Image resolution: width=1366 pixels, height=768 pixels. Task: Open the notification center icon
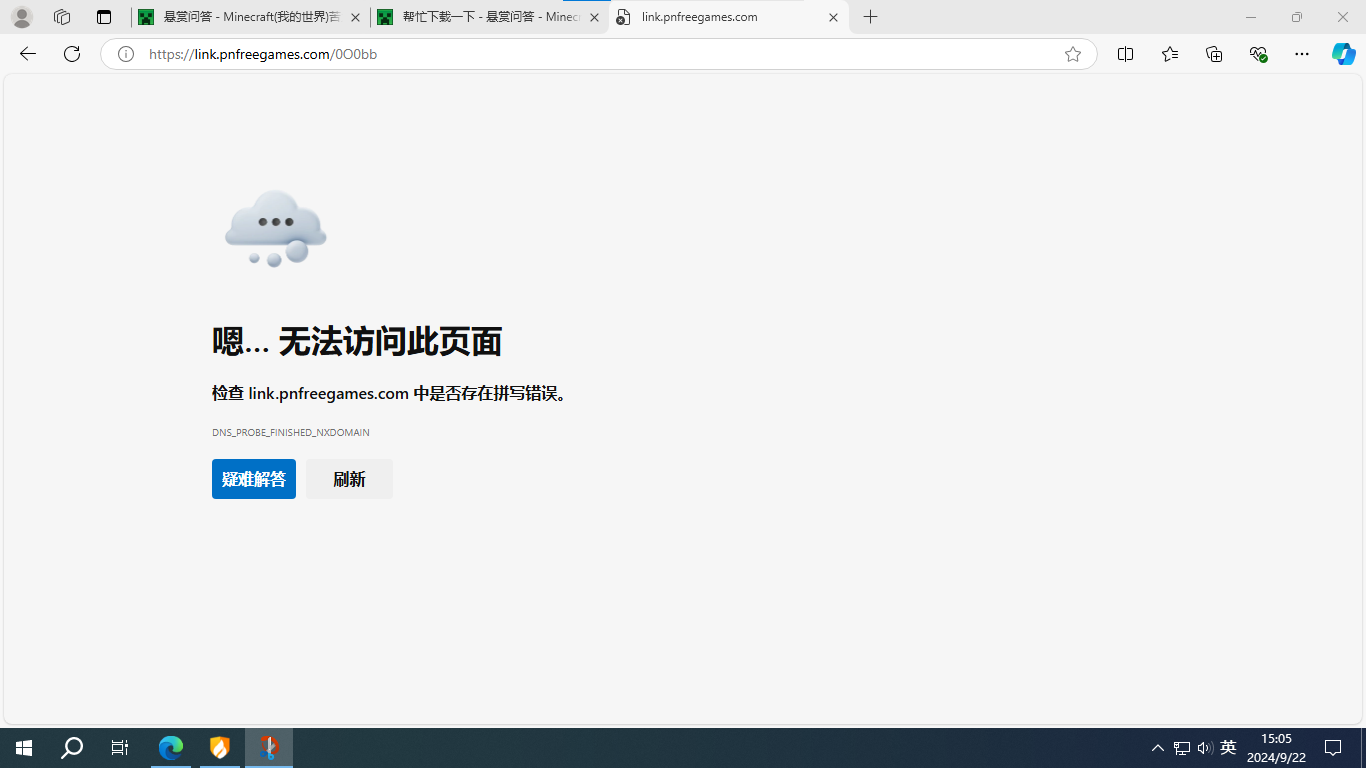(1333, 748)
